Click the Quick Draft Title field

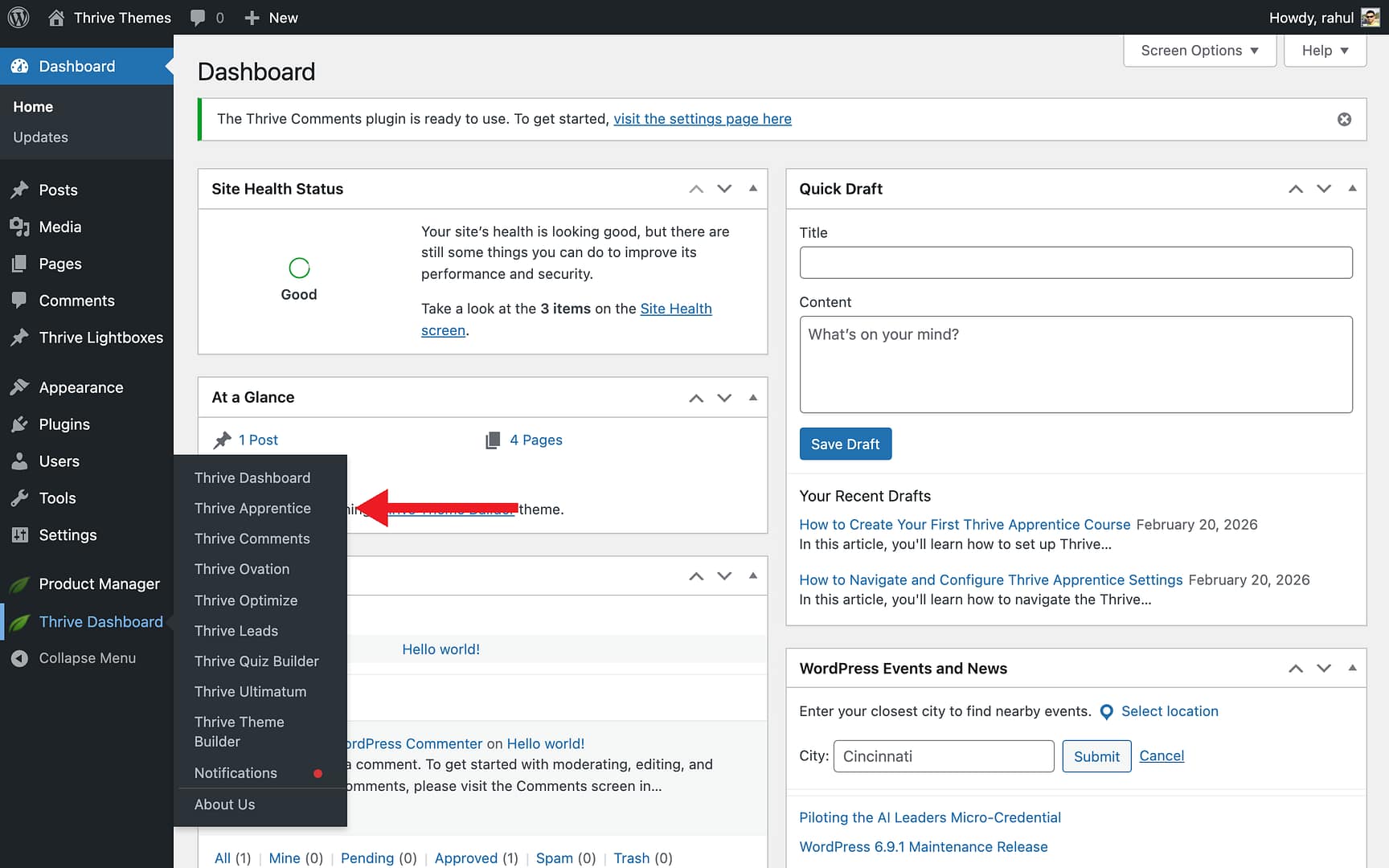click(x=1076, y=263)
